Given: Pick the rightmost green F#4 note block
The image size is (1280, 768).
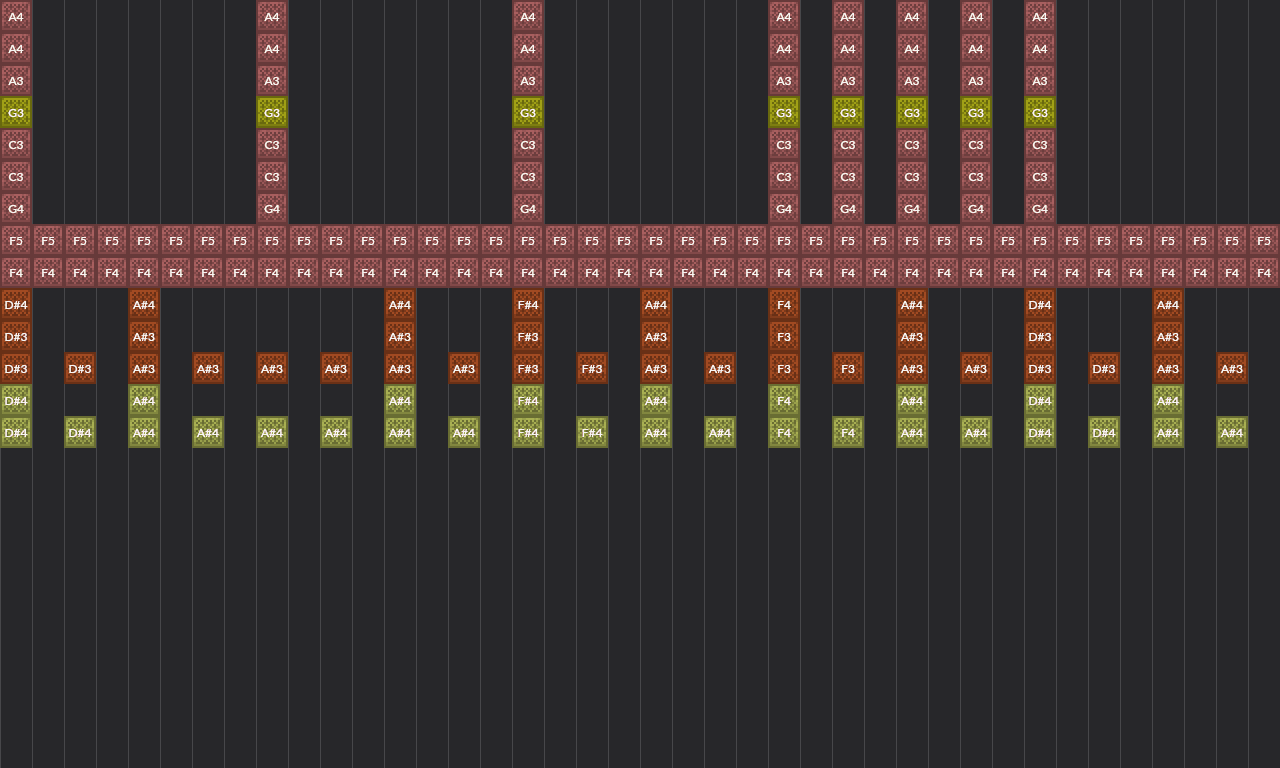Looking at the screenshot, I should click(592, 432).
